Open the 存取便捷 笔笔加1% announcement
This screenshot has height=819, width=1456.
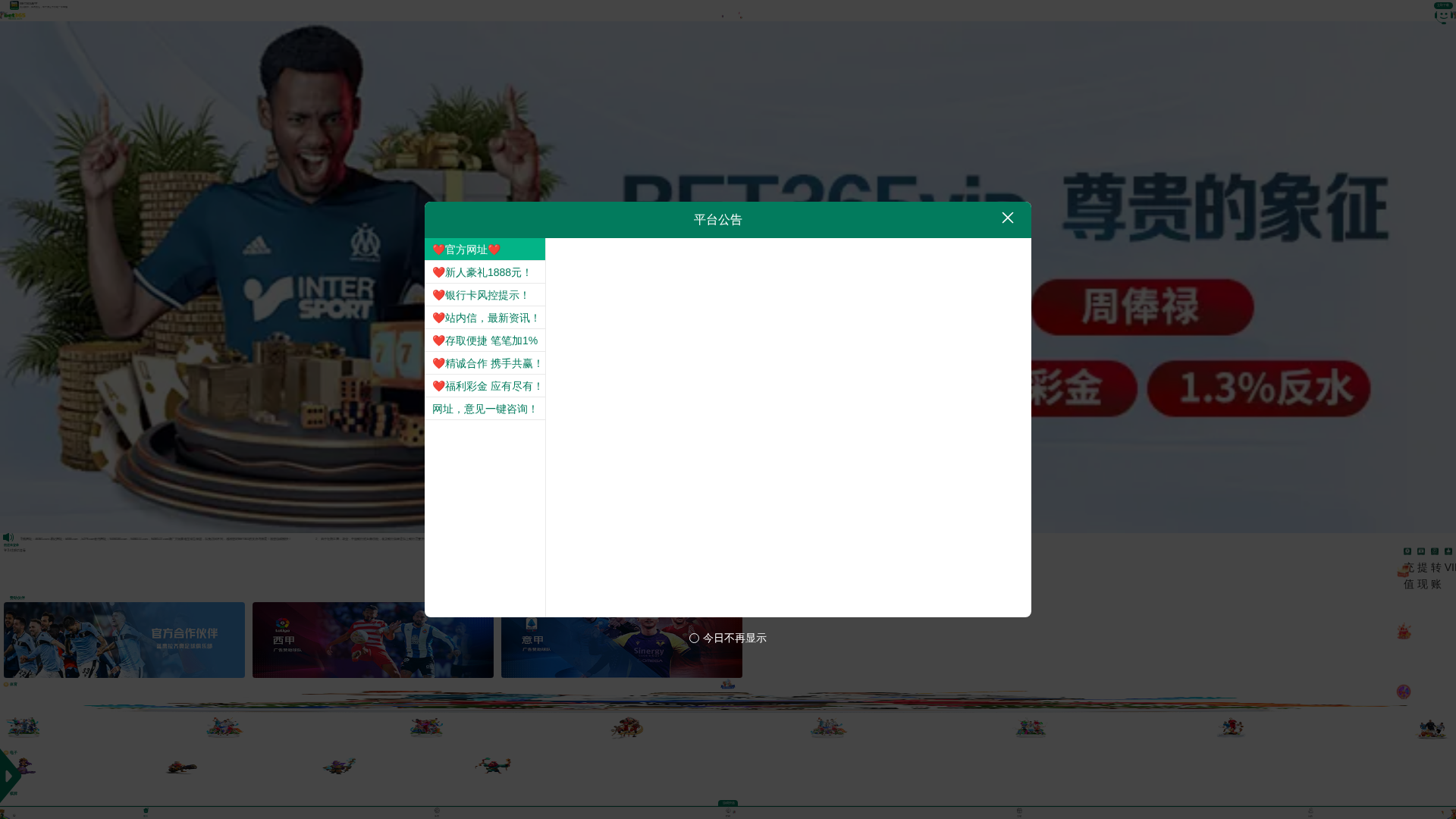pos(485,340)
